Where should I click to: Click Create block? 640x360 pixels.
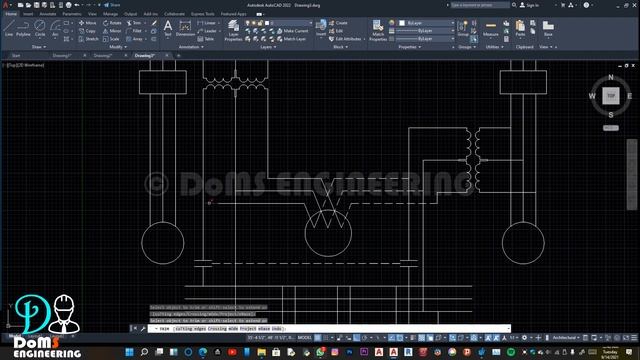pos(338,23)
